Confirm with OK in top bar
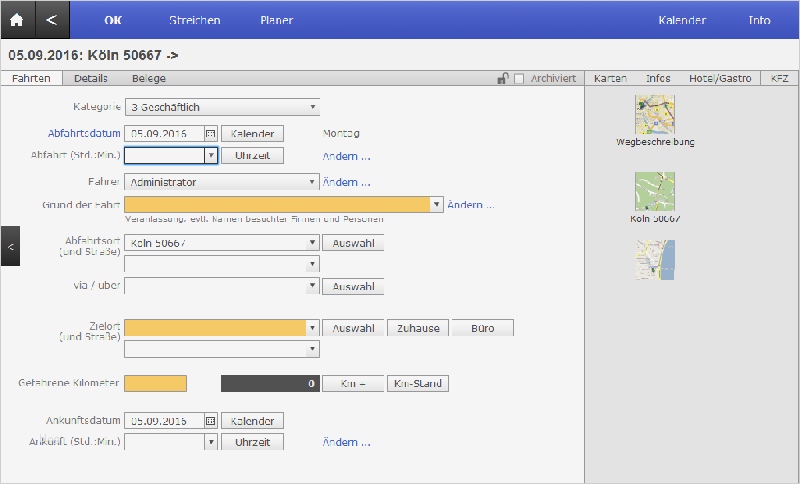Screen dimensions: 800x484 [x=113, y=20]
